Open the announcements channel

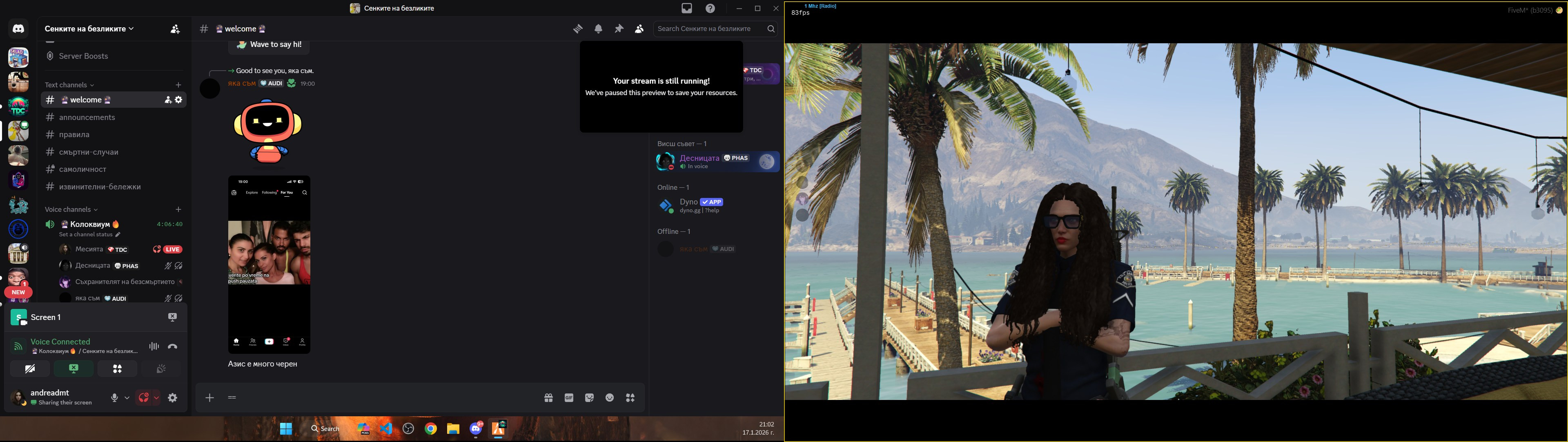[x=87, y=118]
